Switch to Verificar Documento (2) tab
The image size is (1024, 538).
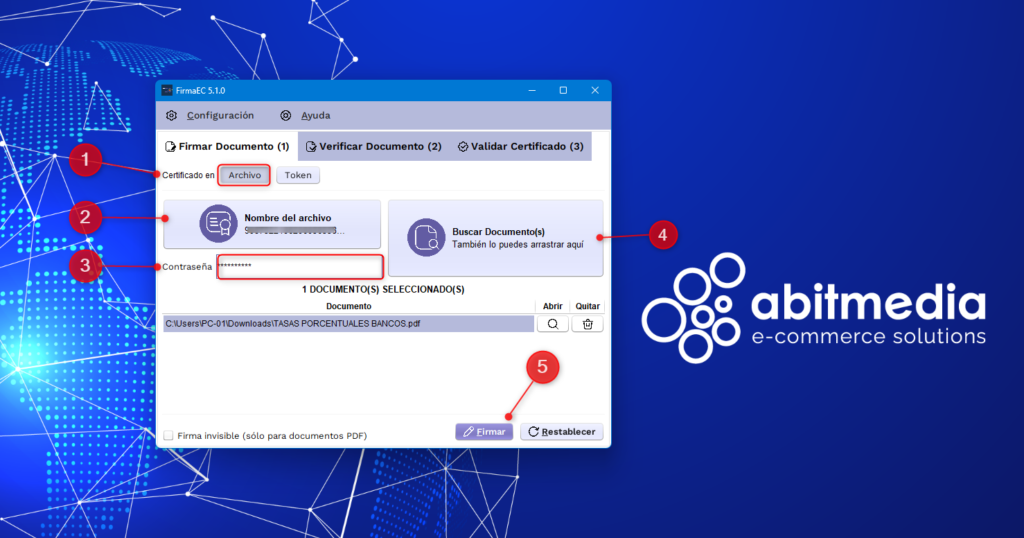click(374, 146)
